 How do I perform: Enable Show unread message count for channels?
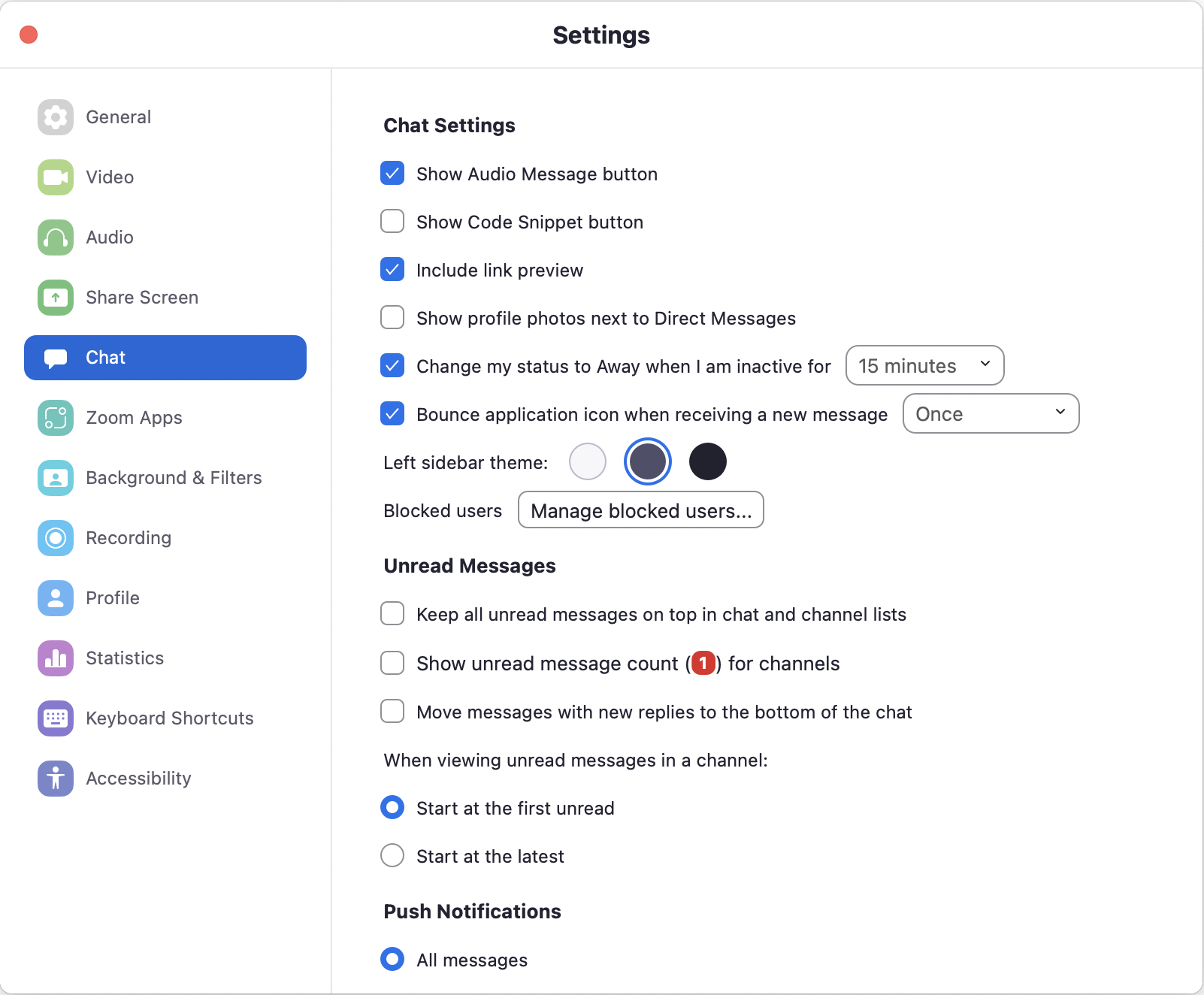pos(392,664)
